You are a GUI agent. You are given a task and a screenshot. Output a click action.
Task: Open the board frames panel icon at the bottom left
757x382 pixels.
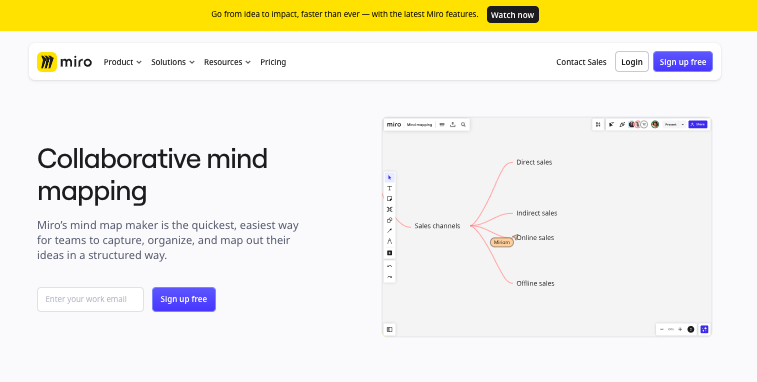390,329
